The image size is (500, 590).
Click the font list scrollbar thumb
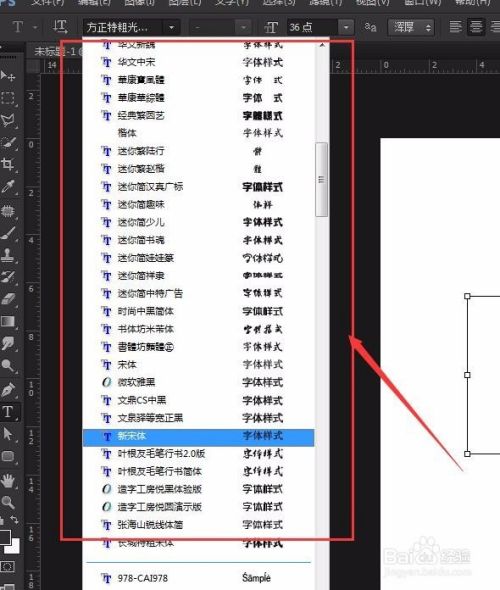tap(321, 179)
